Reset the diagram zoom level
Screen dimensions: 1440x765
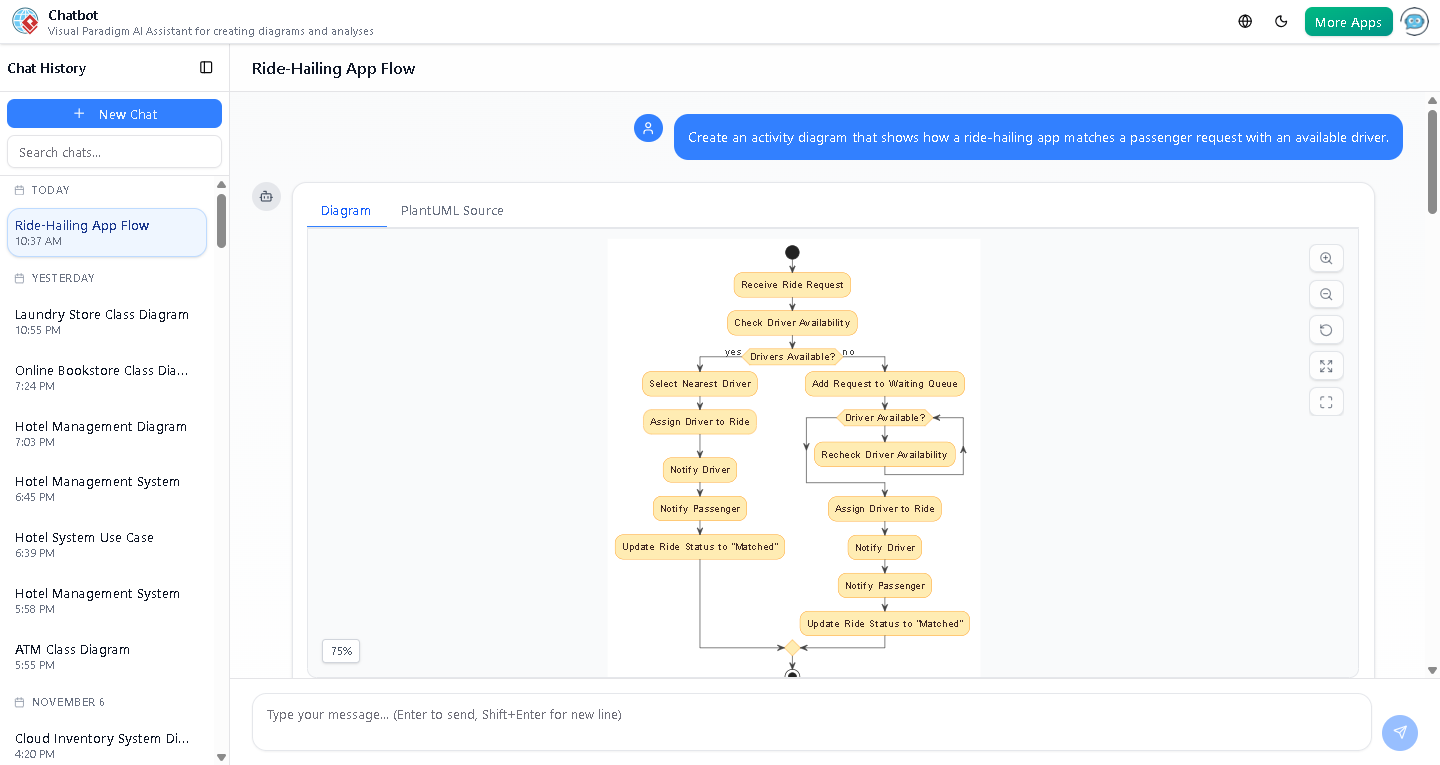(x=1326, y=330)
